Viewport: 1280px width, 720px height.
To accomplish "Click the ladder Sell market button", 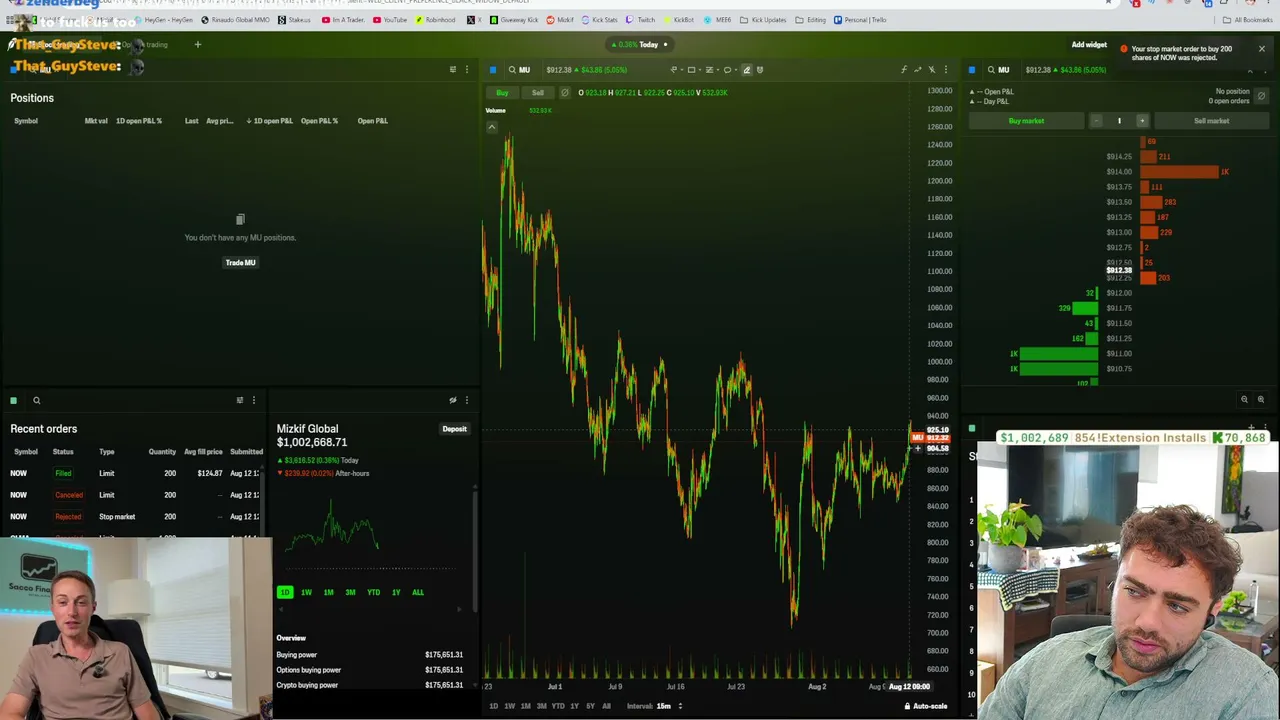I will pyautogui.click(x=1211, y=121).
